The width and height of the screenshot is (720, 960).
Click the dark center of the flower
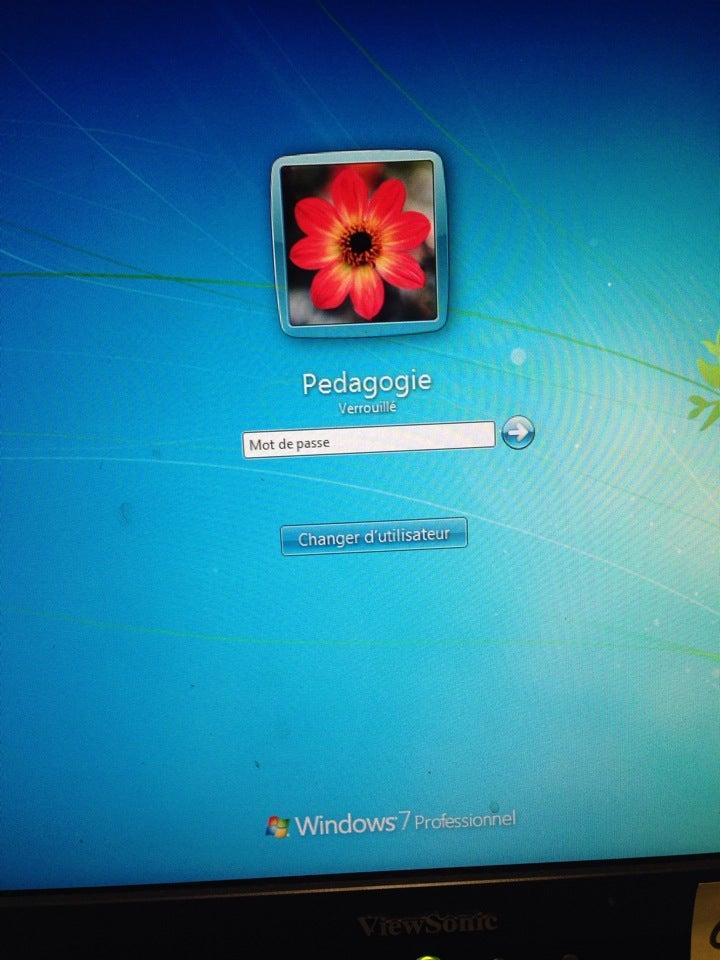[359, 240]
